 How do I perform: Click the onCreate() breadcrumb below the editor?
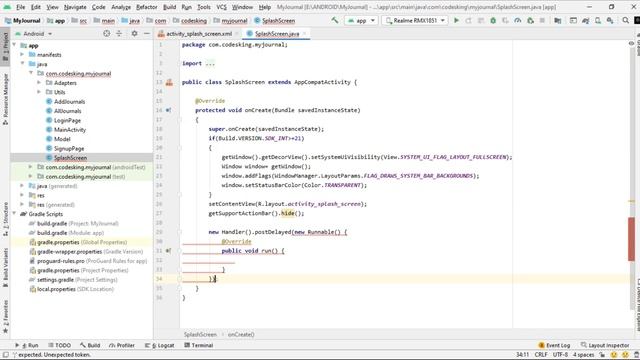(x=241, y=334)
